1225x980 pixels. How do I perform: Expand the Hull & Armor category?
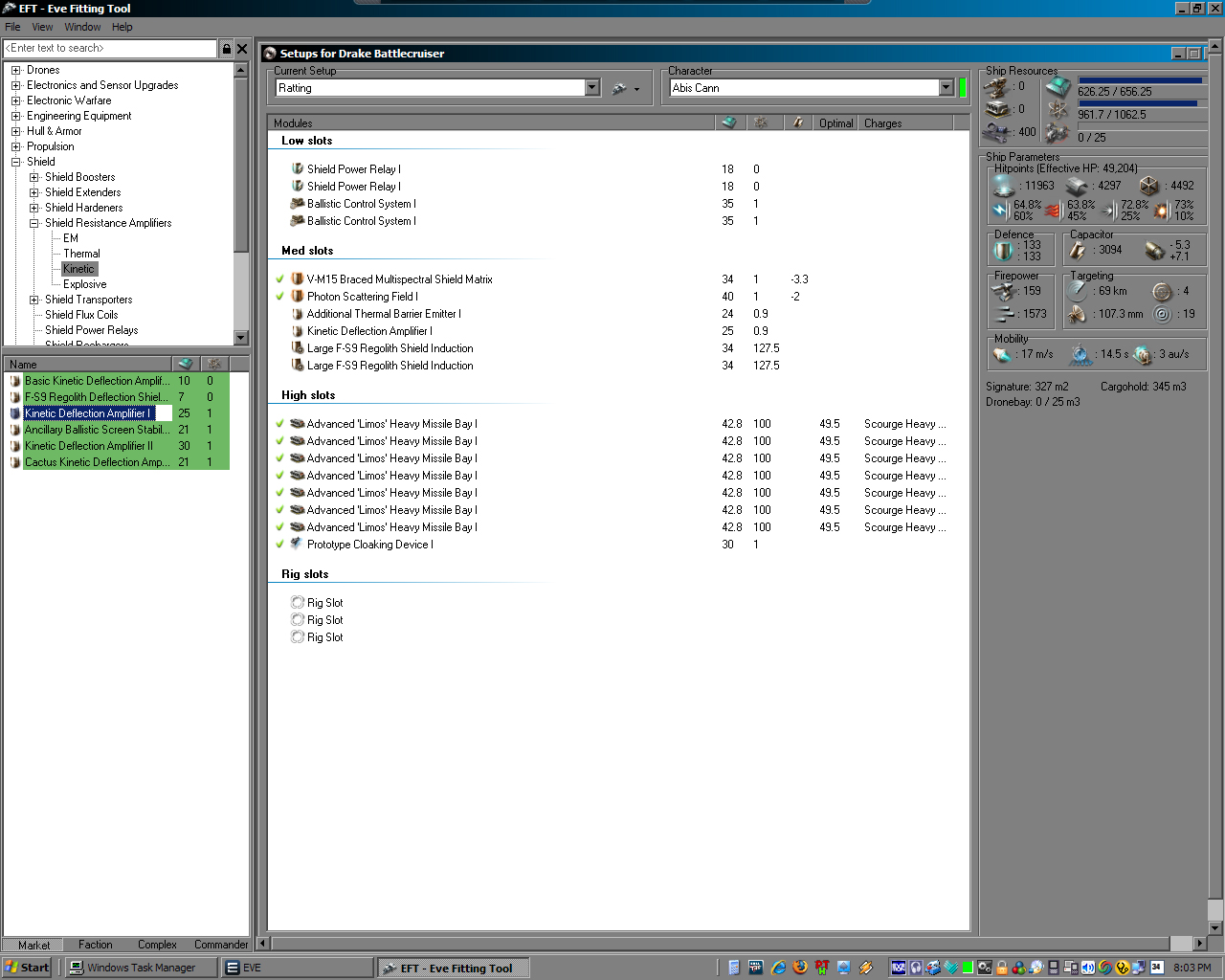coord(16,131)
